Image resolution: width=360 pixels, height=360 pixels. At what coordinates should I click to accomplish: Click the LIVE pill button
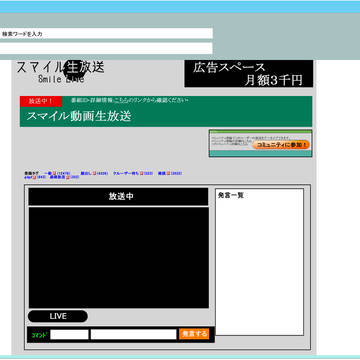click(x=58, y=316)
